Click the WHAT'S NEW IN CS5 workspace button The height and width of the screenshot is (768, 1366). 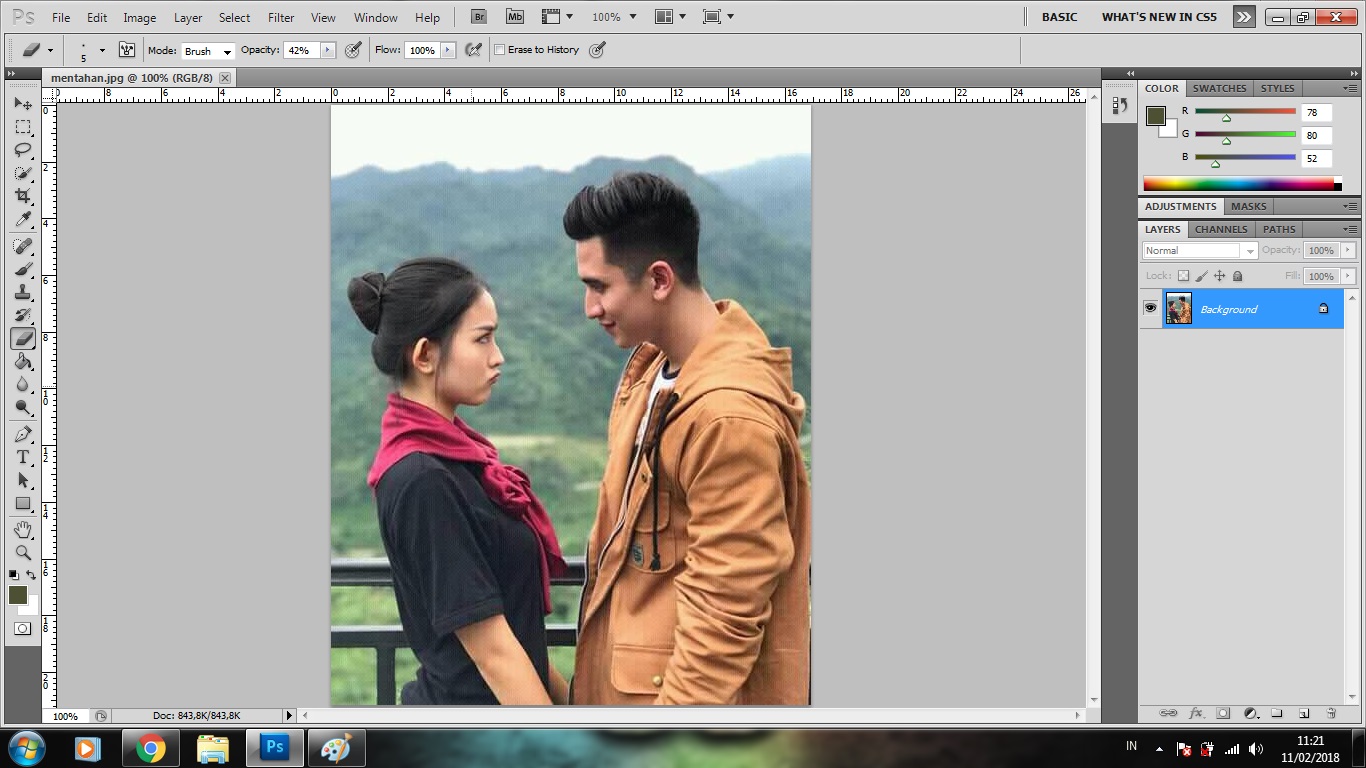[x=1159, y=16]
